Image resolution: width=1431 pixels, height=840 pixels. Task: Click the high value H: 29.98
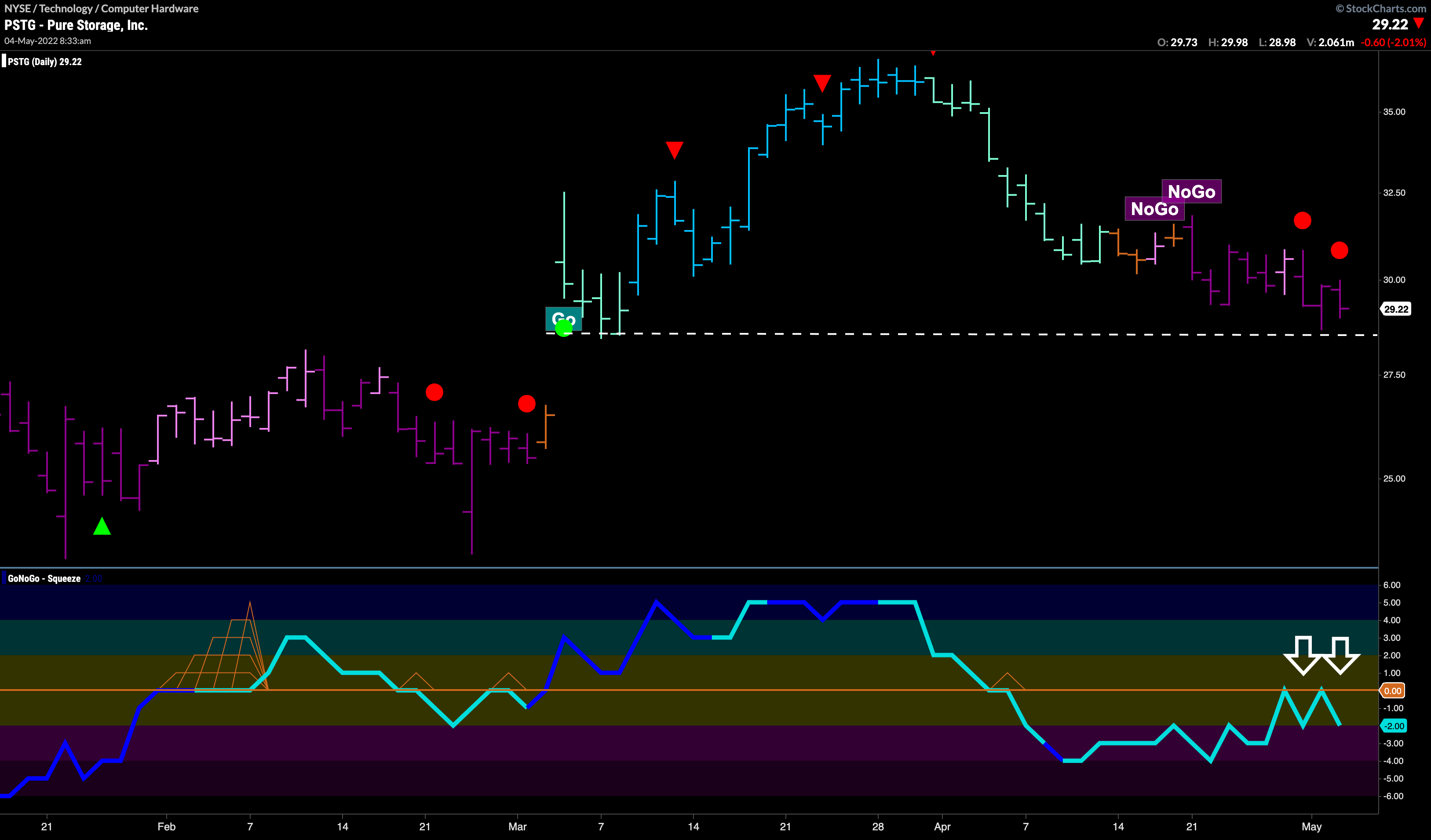(1228, 42)
